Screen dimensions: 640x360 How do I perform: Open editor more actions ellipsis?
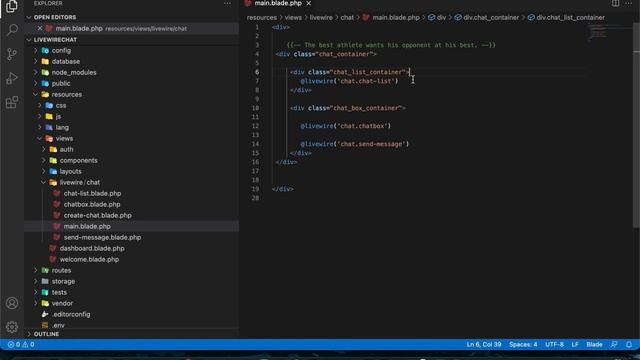(628, 4)
